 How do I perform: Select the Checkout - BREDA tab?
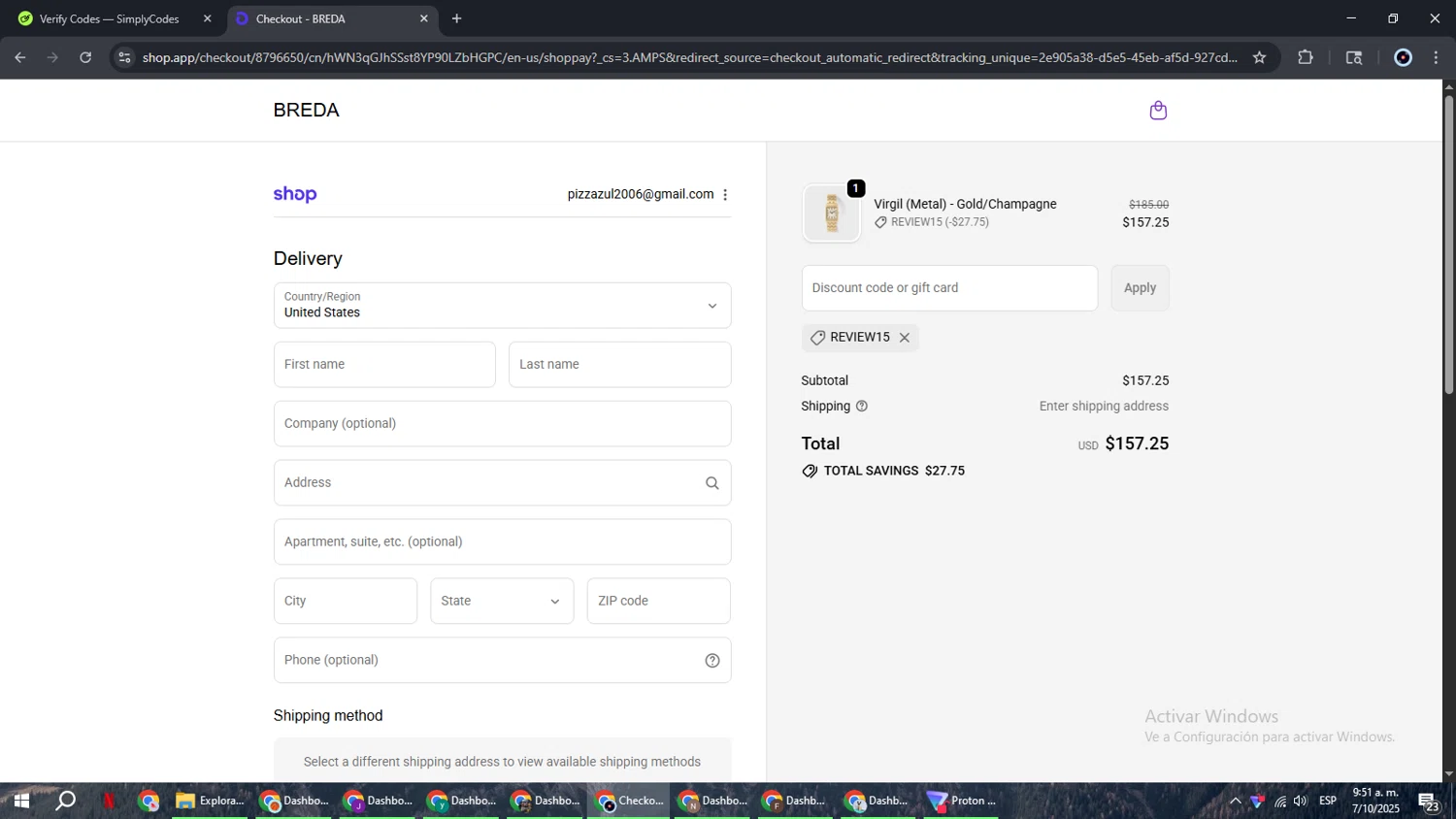[x=330, y=18]
